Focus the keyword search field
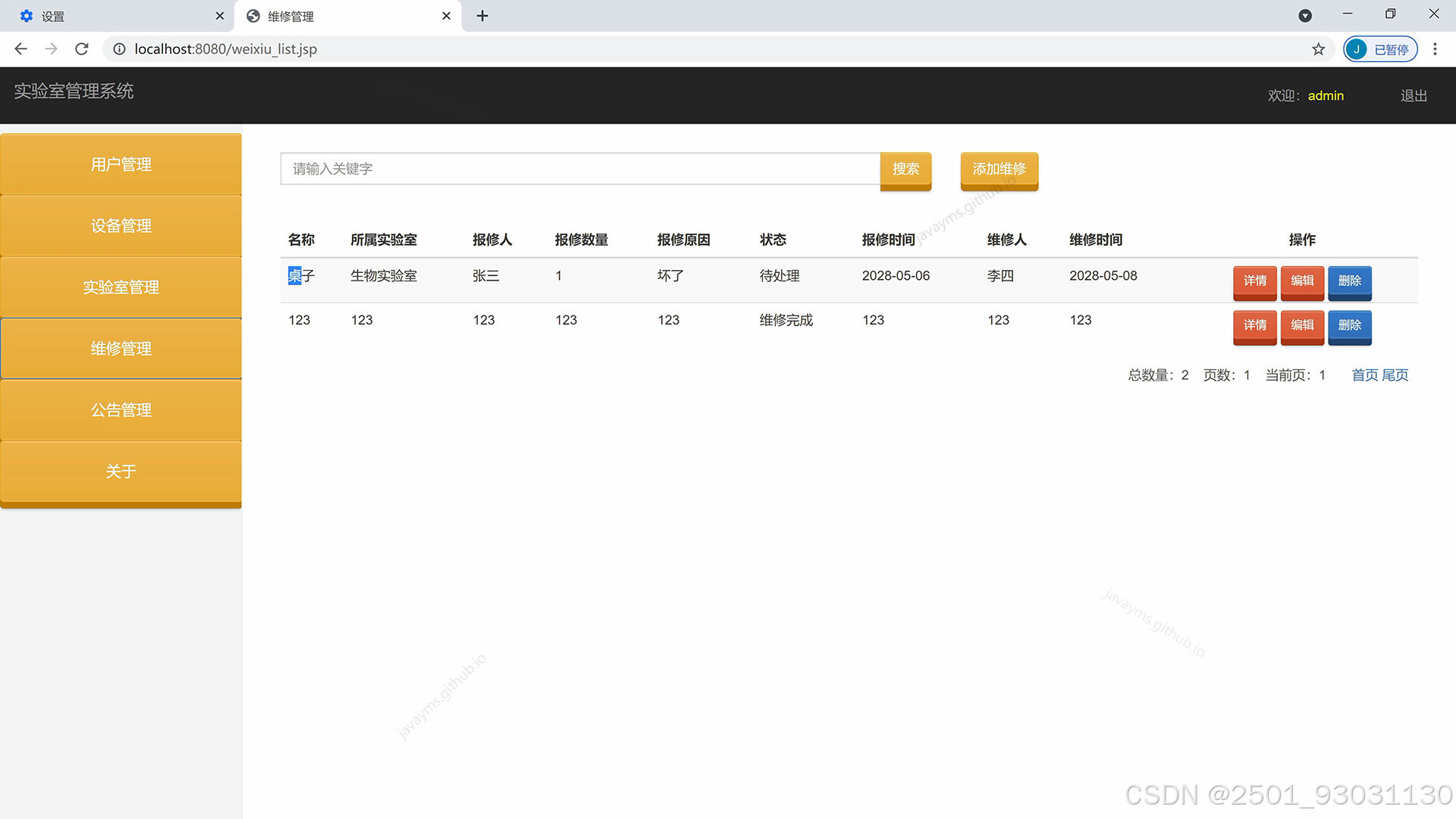This screenshot has height=819, width=1456. (x=580, y=169)
